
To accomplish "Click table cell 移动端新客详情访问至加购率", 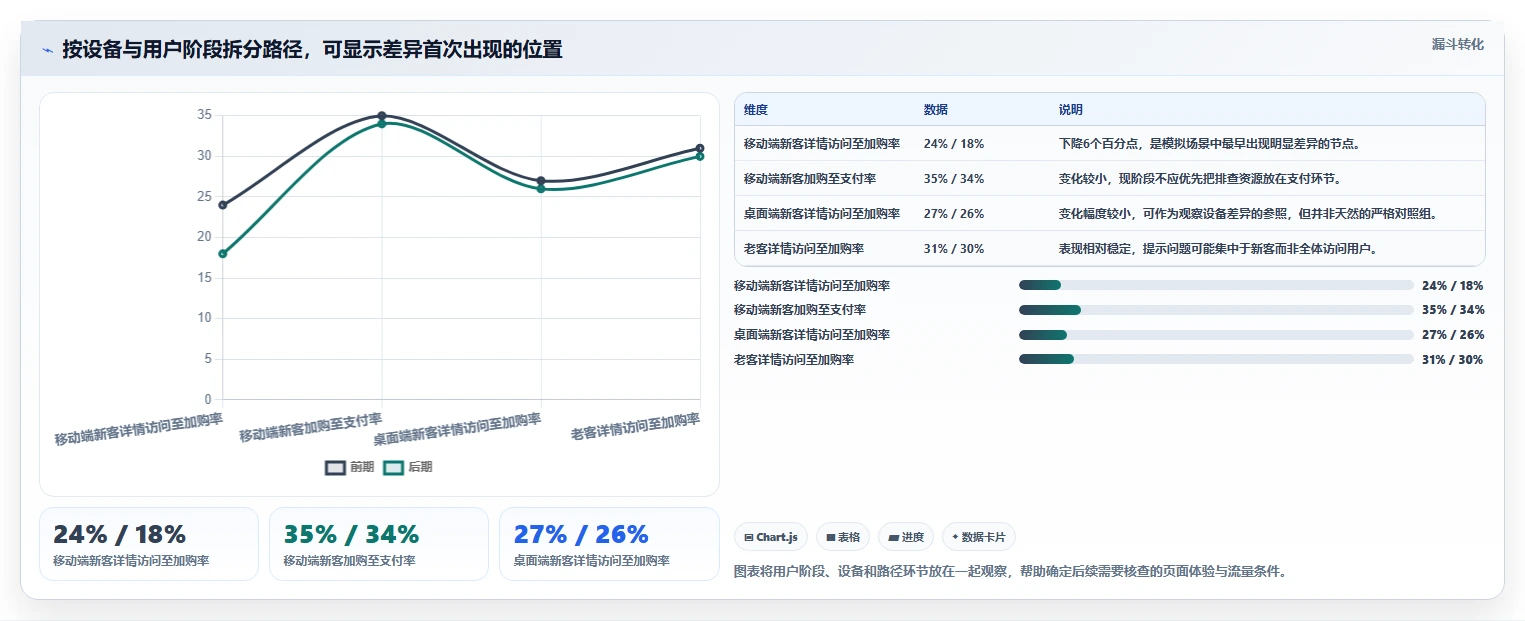I will 822,144.
